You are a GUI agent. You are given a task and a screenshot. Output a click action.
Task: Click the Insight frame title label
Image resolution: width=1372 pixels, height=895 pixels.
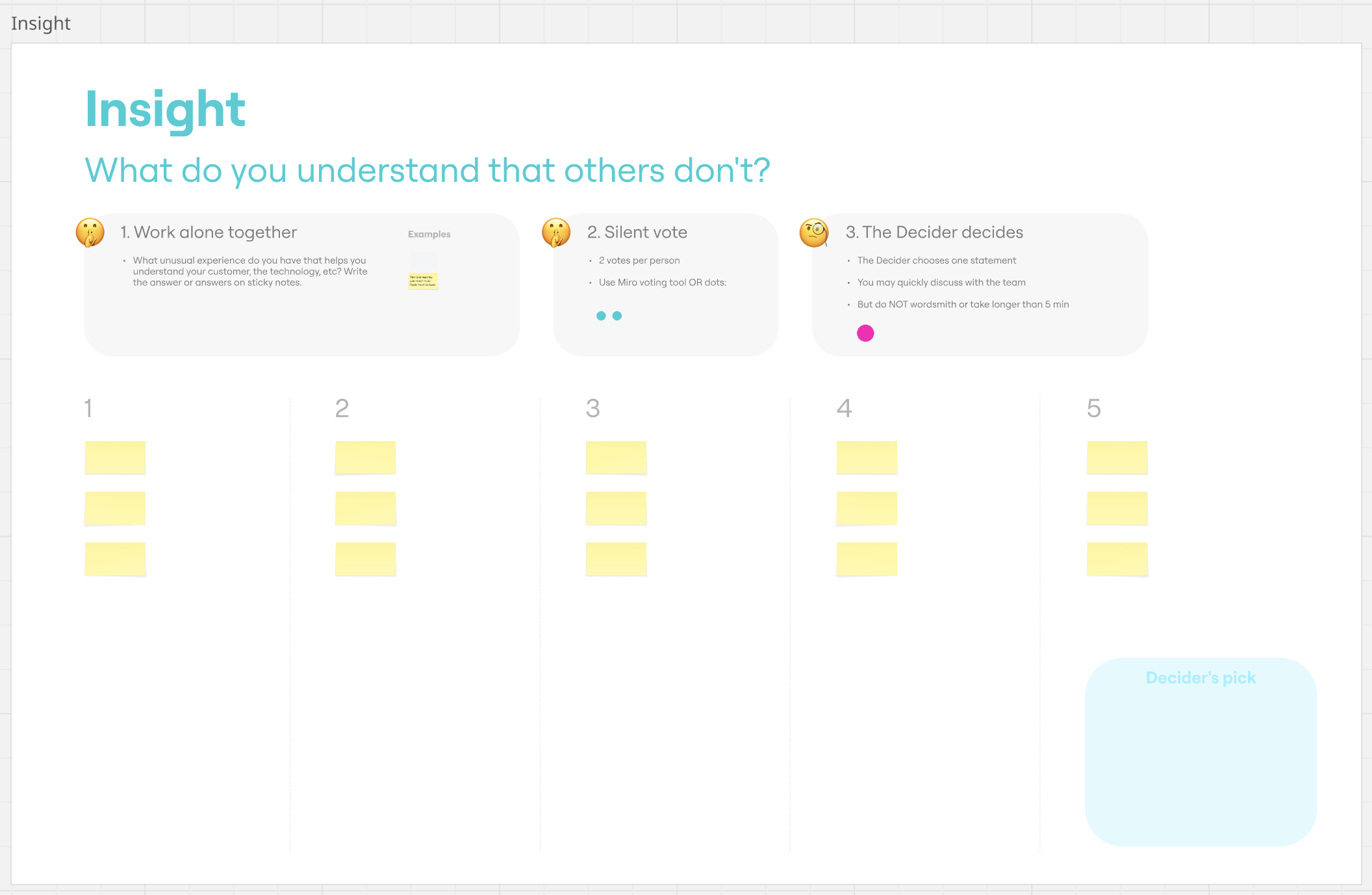(41, 23)
